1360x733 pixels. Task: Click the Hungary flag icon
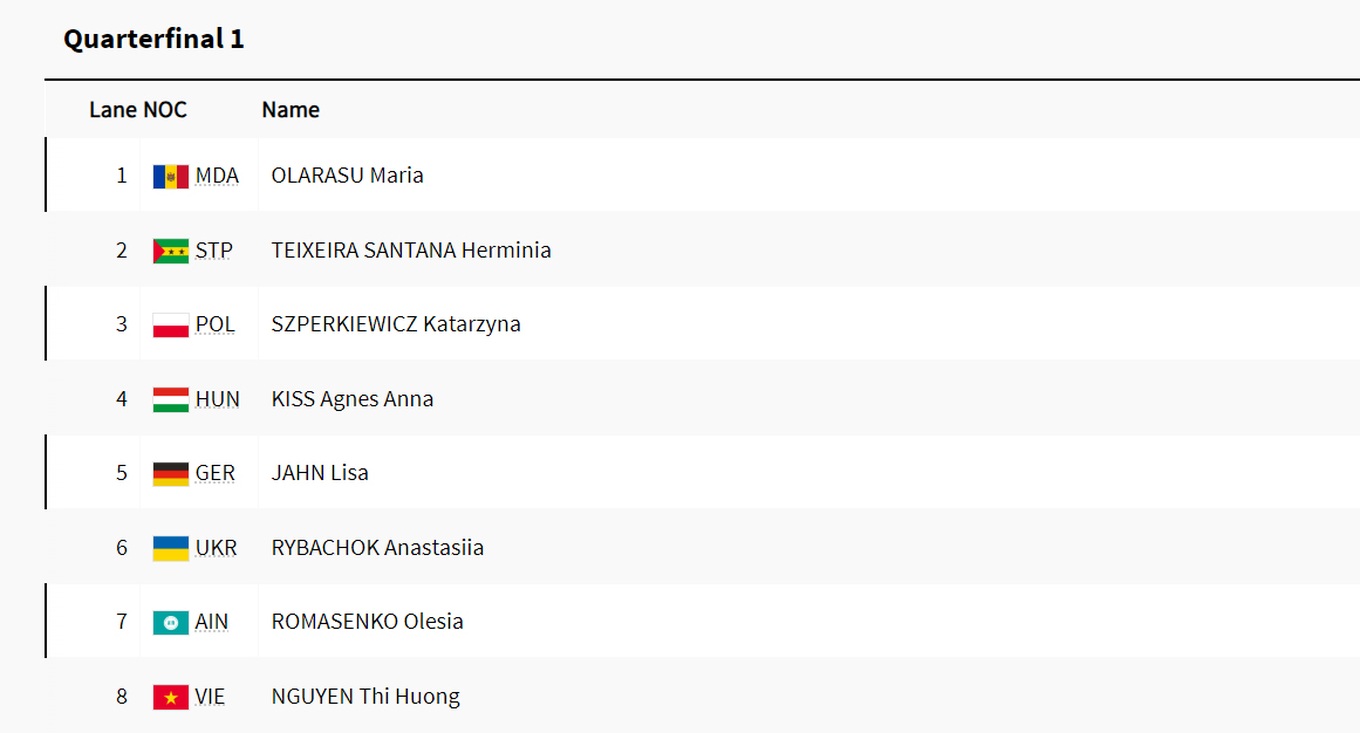click(x=170, y=400)
